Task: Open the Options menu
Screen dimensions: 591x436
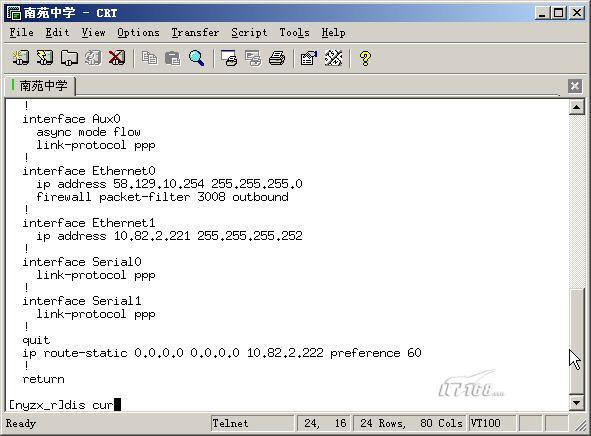Action: [138, 33]
